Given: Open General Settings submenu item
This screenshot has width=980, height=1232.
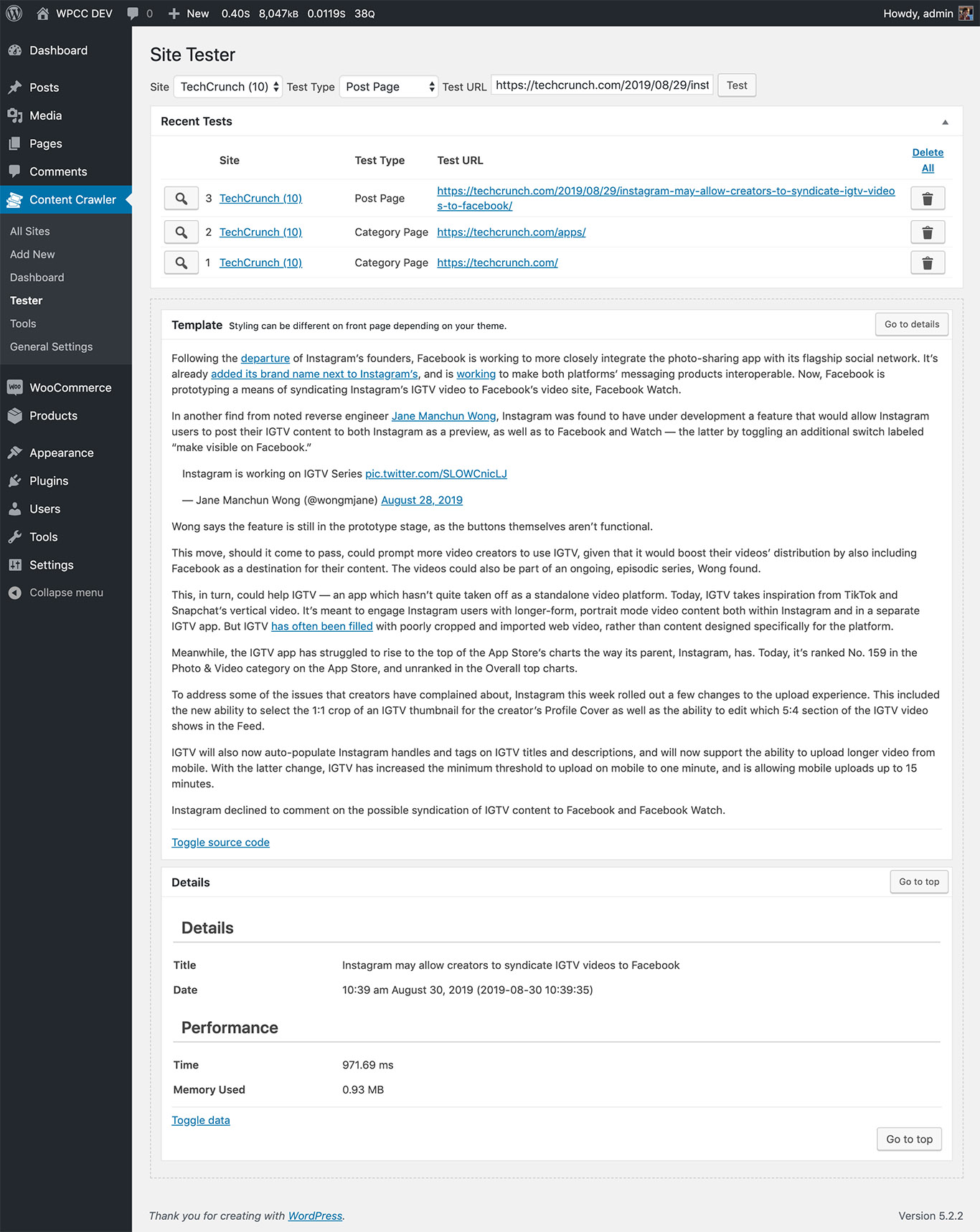Looking at the screenshot, I should tap(52, 346).
